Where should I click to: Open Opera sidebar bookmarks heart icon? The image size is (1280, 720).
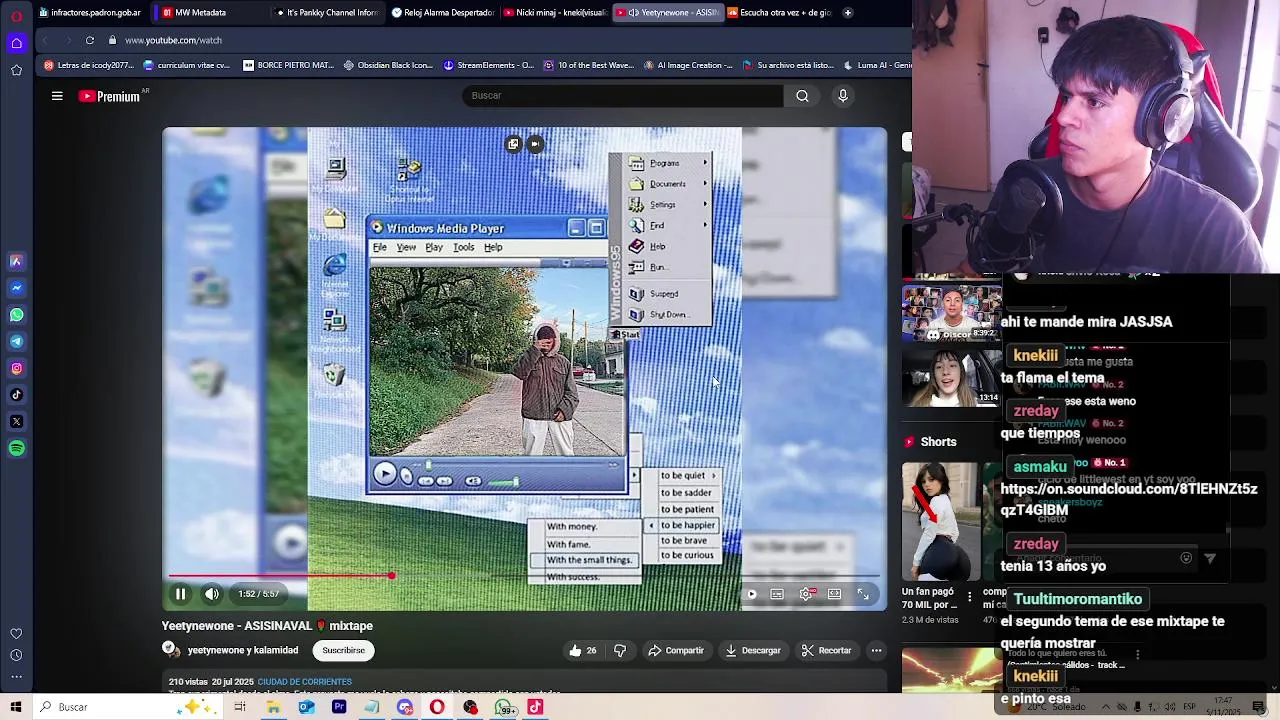[16, 634]
